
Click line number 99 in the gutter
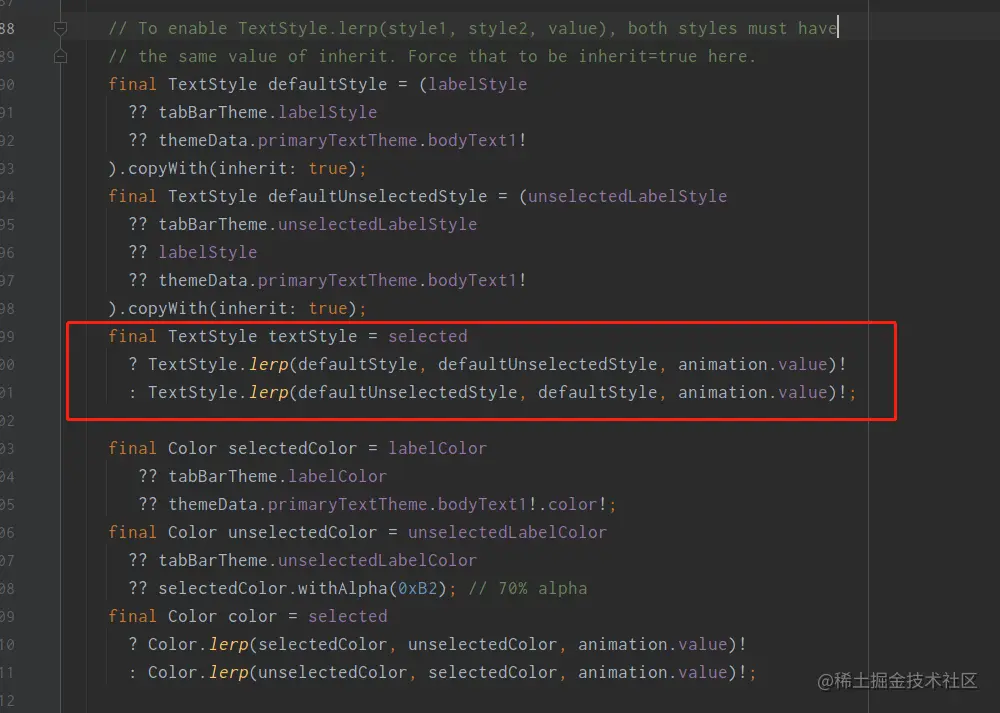(8, 336)
